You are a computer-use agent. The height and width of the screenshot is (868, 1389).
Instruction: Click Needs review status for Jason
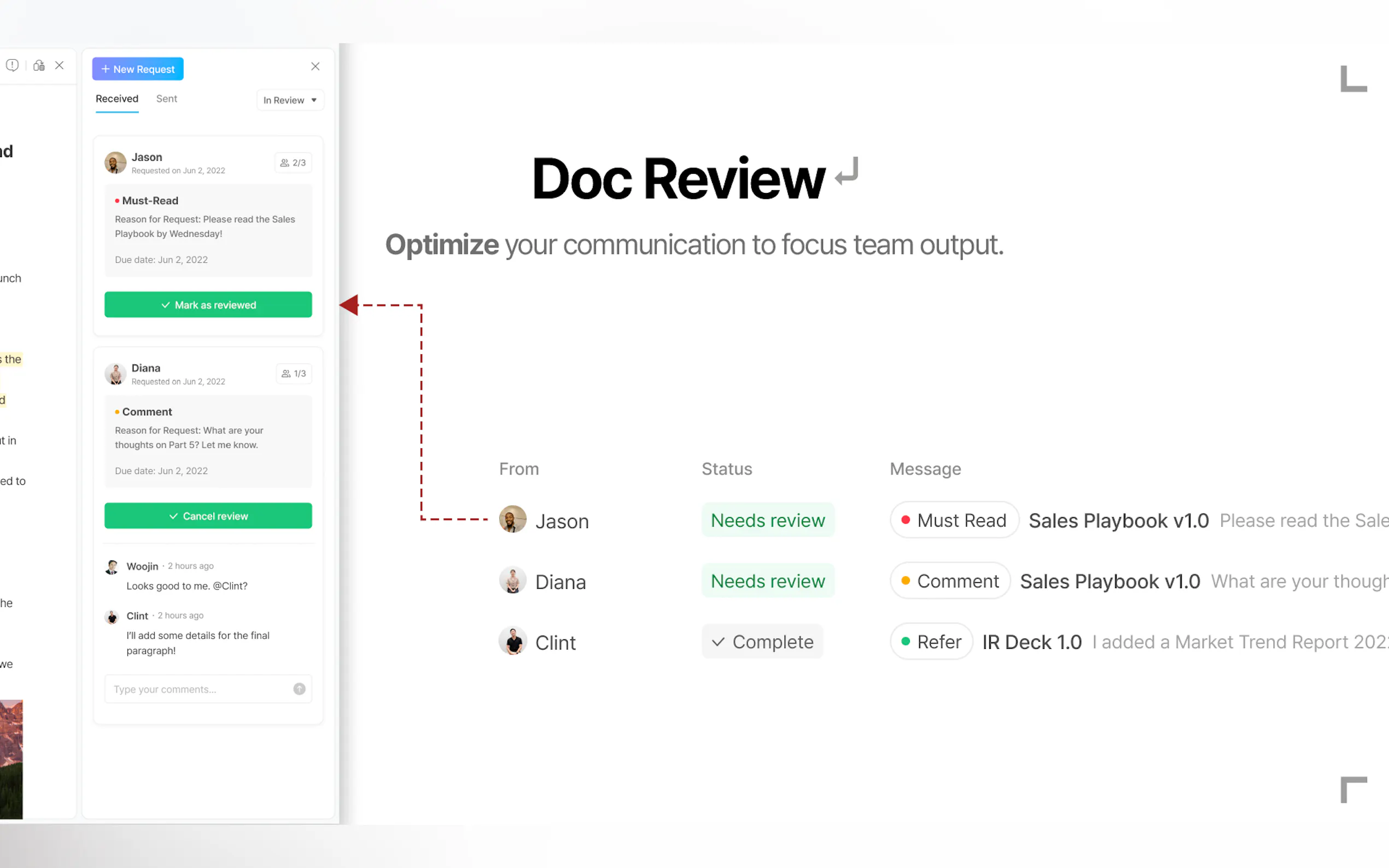(767, 520)
